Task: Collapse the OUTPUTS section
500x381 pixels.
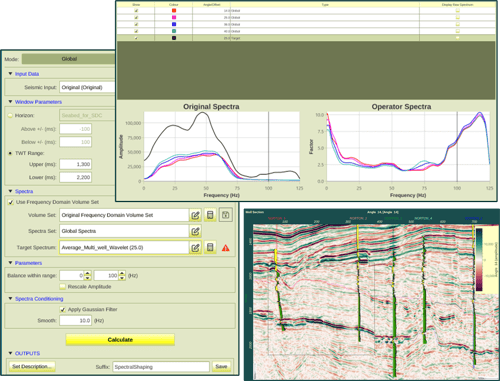Action: coord(10,353)
